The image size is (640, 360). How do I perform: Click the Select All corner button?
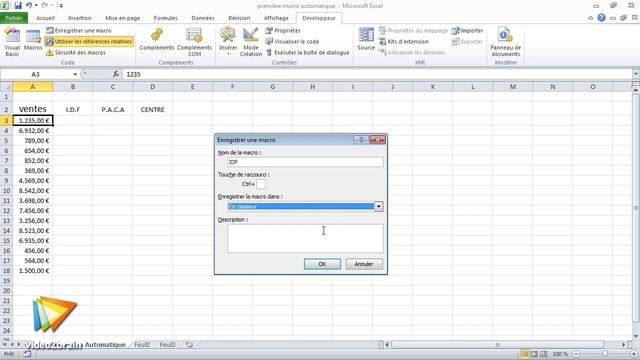6,87
